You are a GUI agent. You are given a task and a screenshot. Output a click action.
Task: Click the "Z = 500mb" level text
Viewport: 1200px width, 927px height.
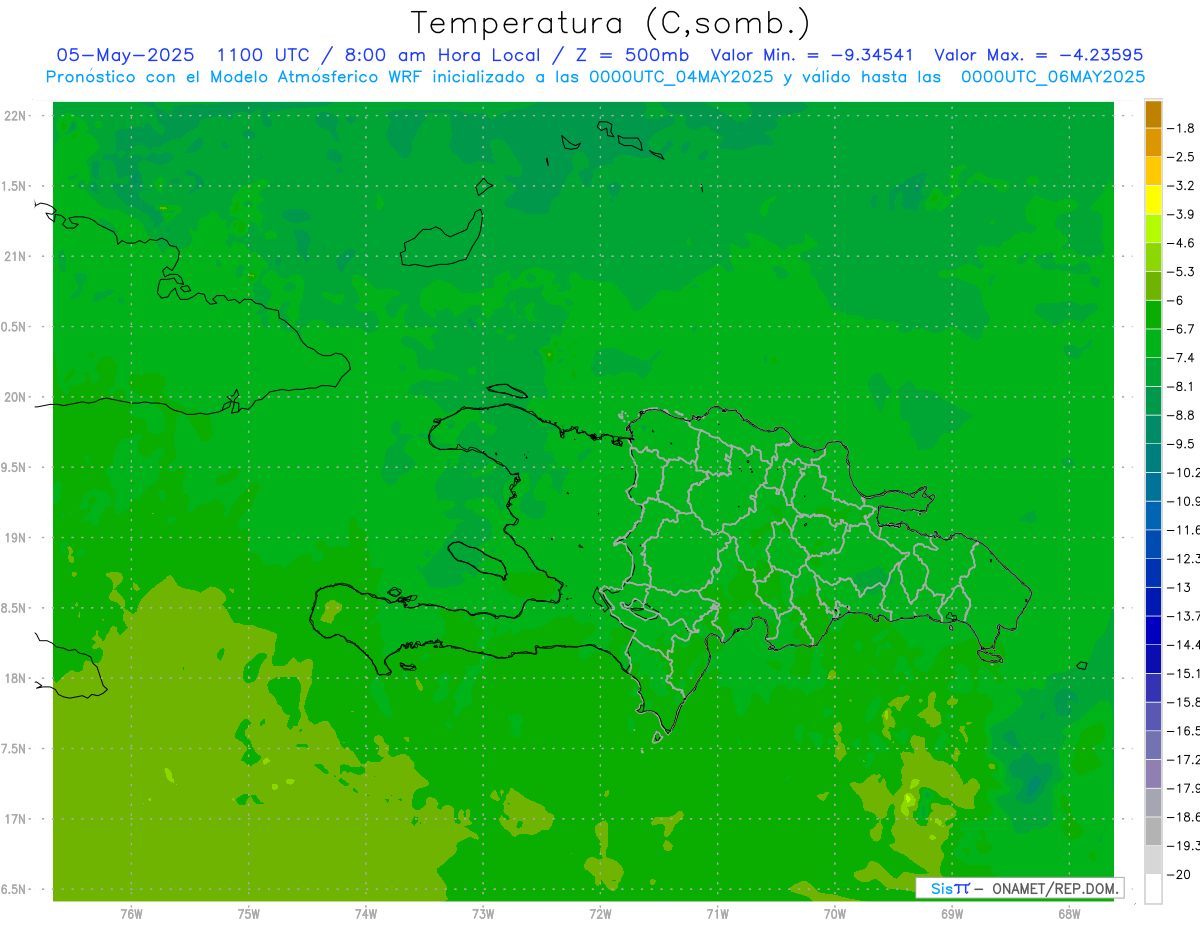pyautogui.click(x=632, y=55)
